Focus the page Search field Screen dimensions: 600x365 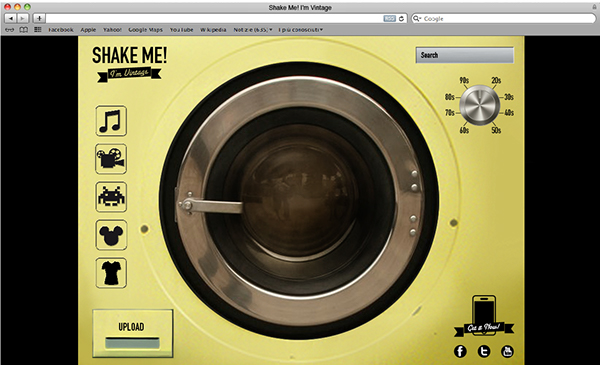click(465, 55)
